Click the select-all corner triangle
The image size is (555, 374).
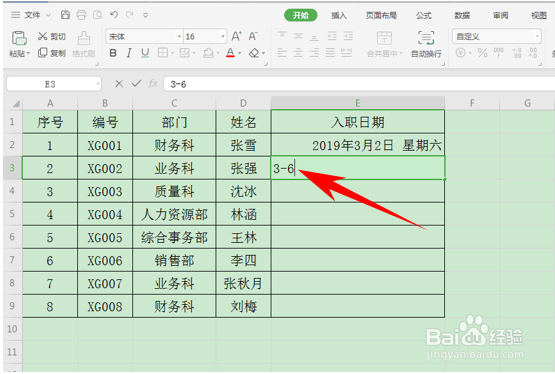point(16,103)
